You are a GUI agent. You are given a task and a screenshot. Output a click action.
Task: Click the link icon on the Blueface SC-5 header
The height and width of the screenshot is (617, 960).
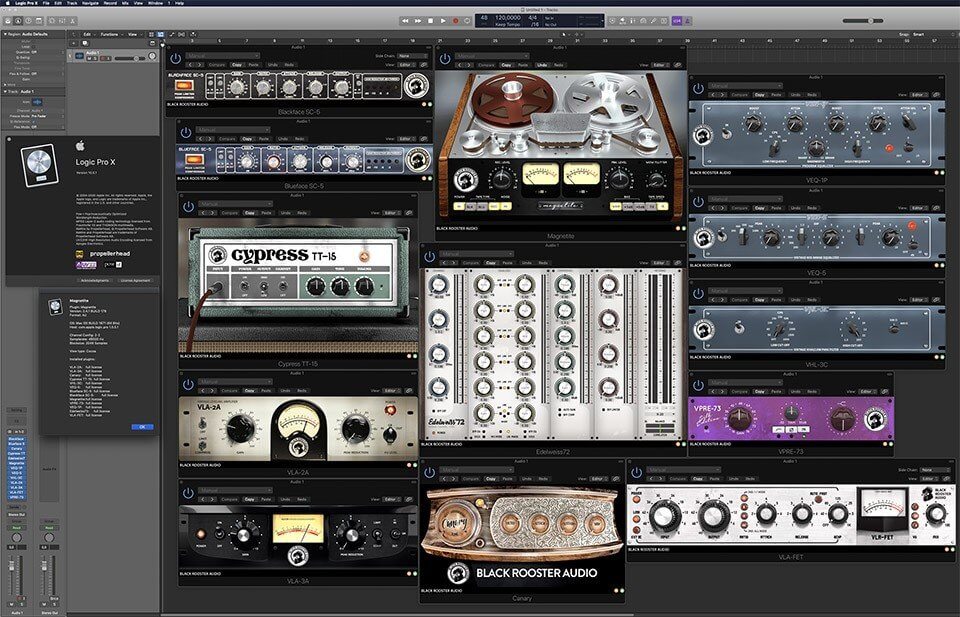coord(422,138)
